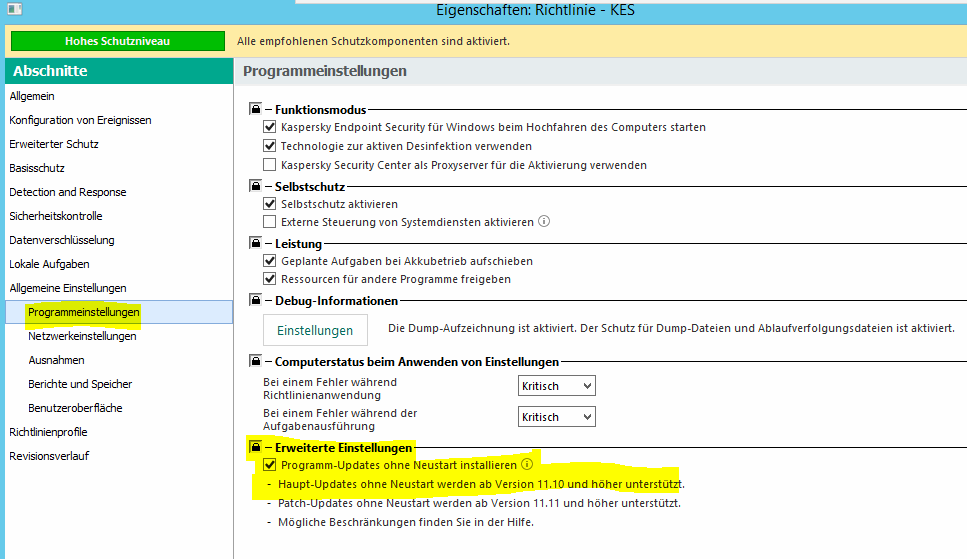967x559 pixels.
Task: Click the window system icon in title bar
Action: [15, 9]
